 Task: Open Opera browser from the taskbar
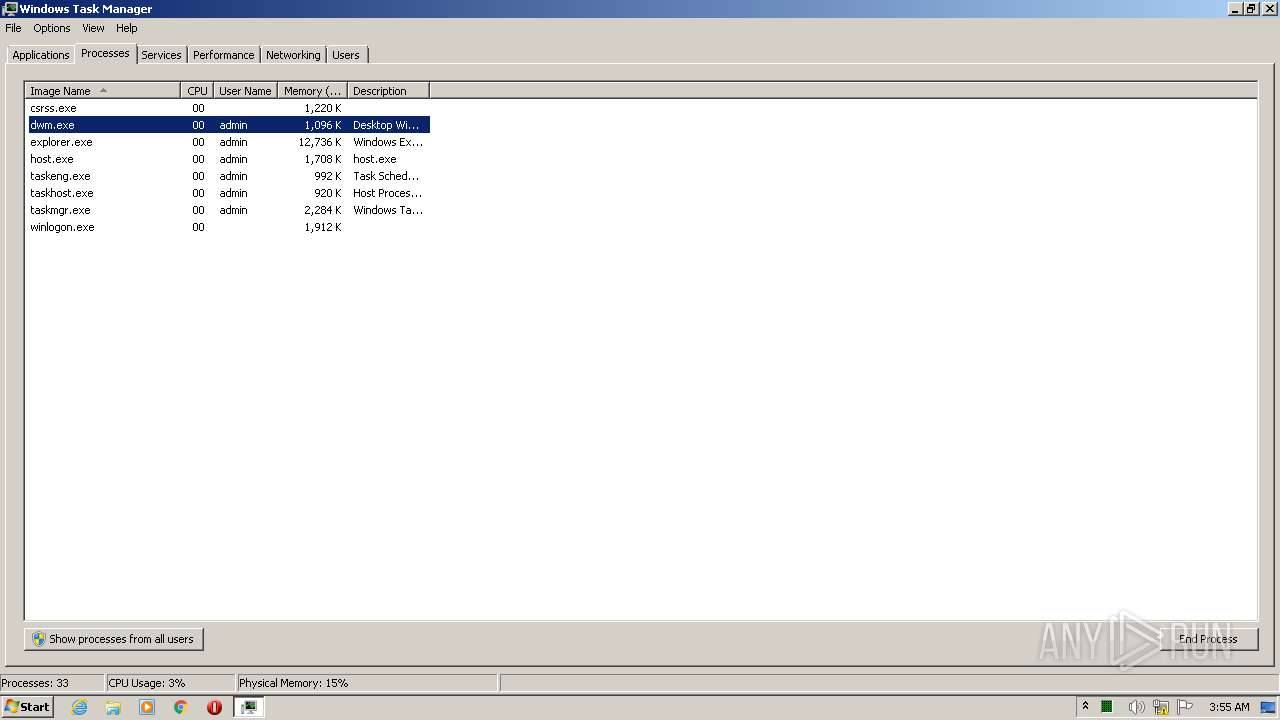coord(214,707)
